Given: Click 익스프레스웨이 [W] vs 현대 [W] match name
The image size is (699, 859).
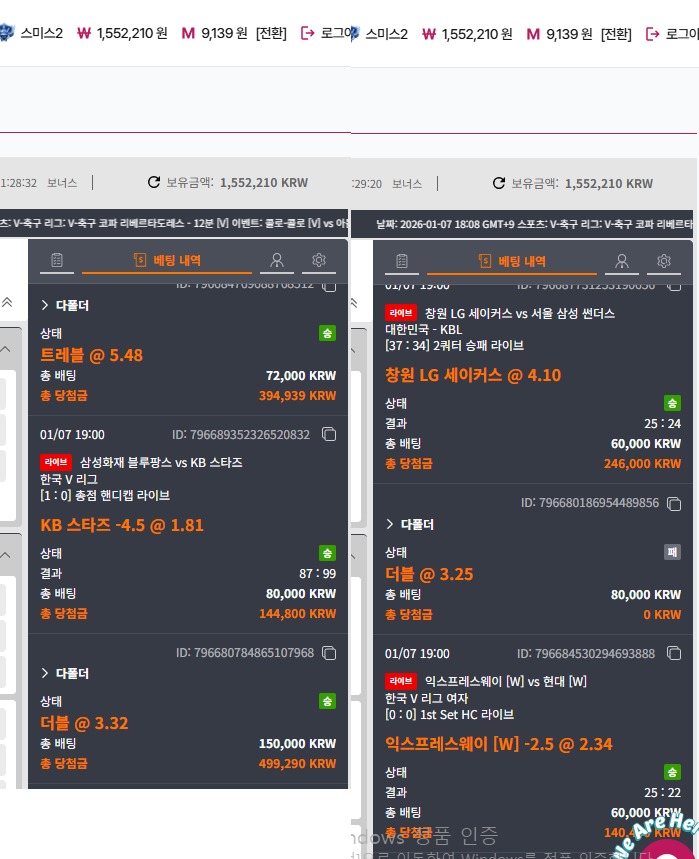Looking at the screenshot, I should click(506, 681).
